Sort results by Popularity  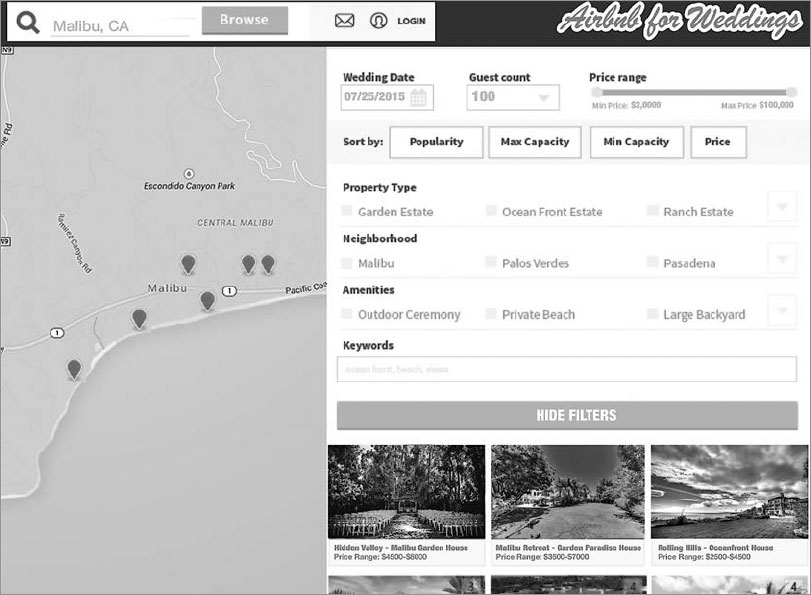(436, 142)
